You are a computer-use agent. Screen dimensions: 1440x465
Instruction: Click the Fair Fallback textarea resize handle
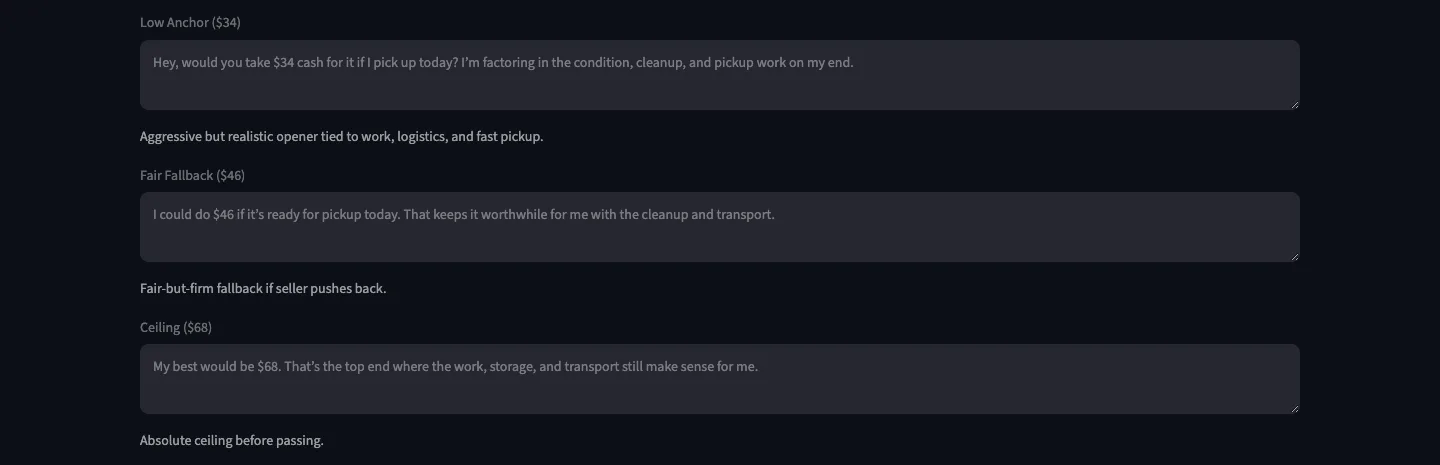pyautogui.click(x=1294, y=256)
